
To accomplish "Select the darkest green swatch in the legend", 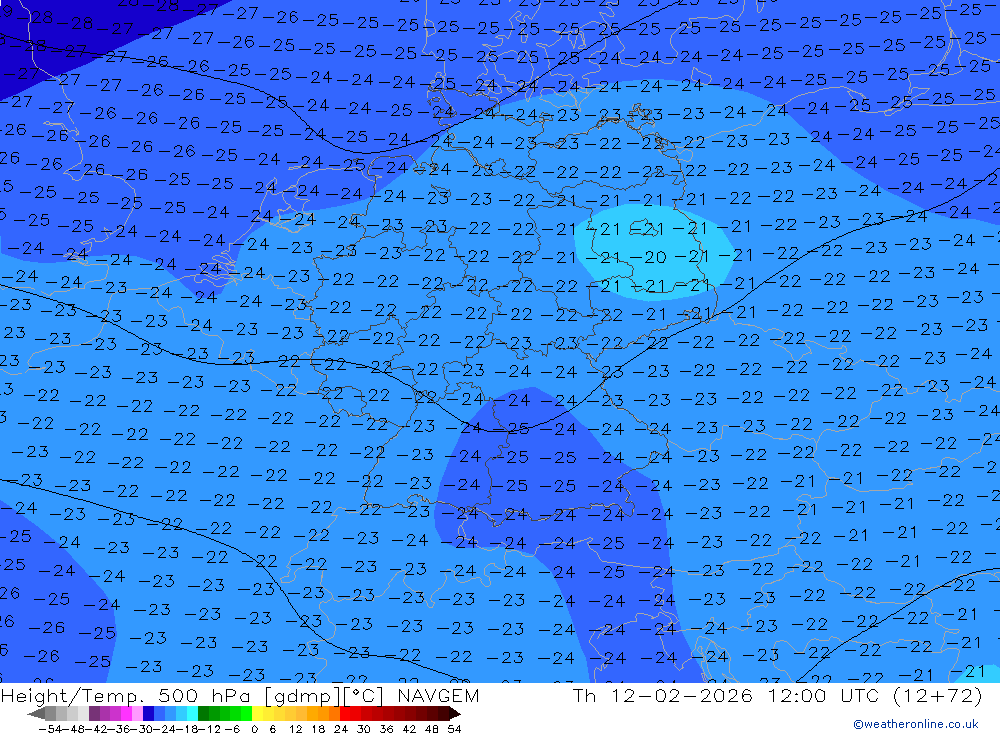I will coord(203,713).
